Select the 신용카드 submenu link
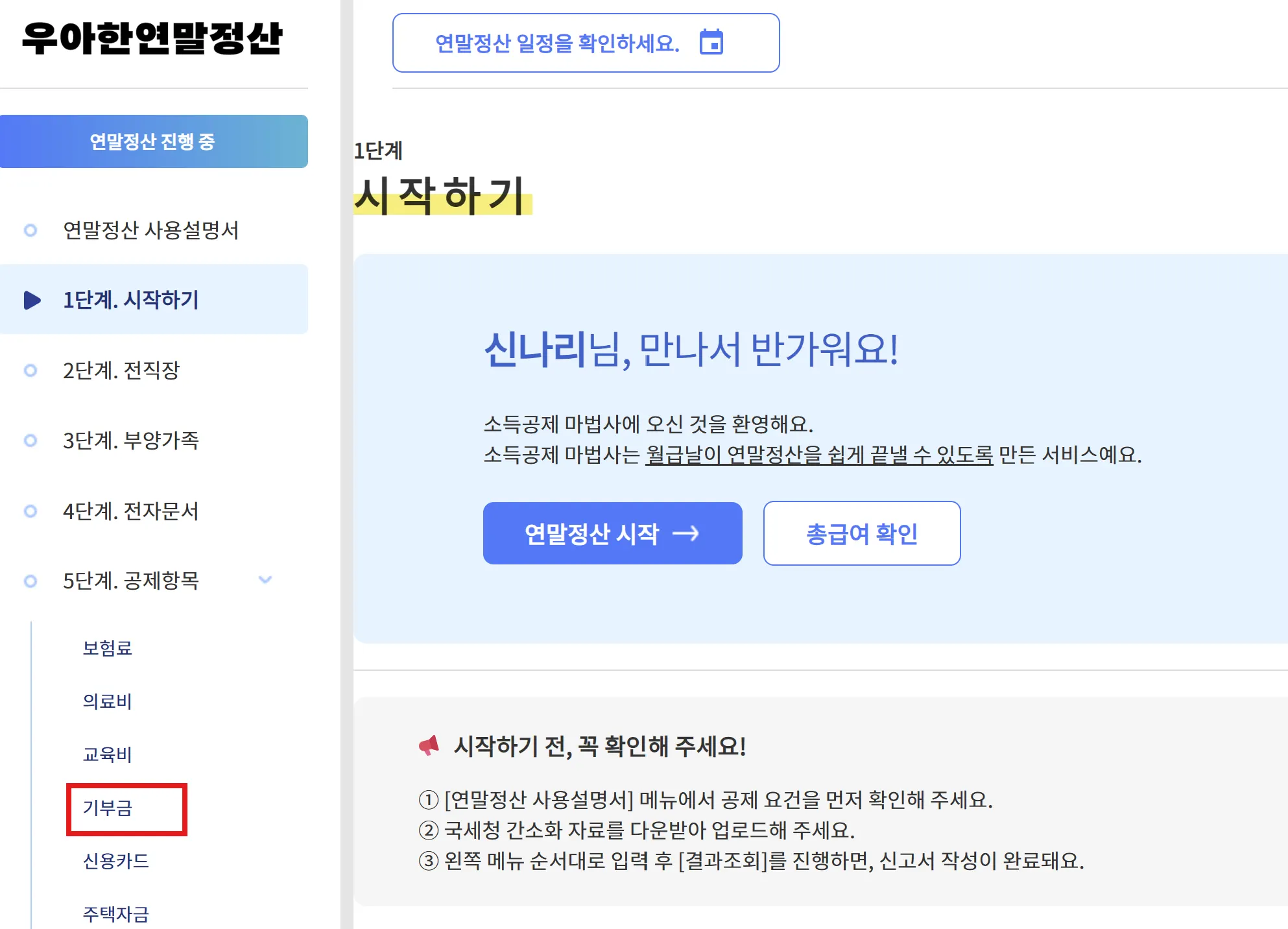Image resolution: width=1288 pixels, height=929 pixels. [116, 861]
